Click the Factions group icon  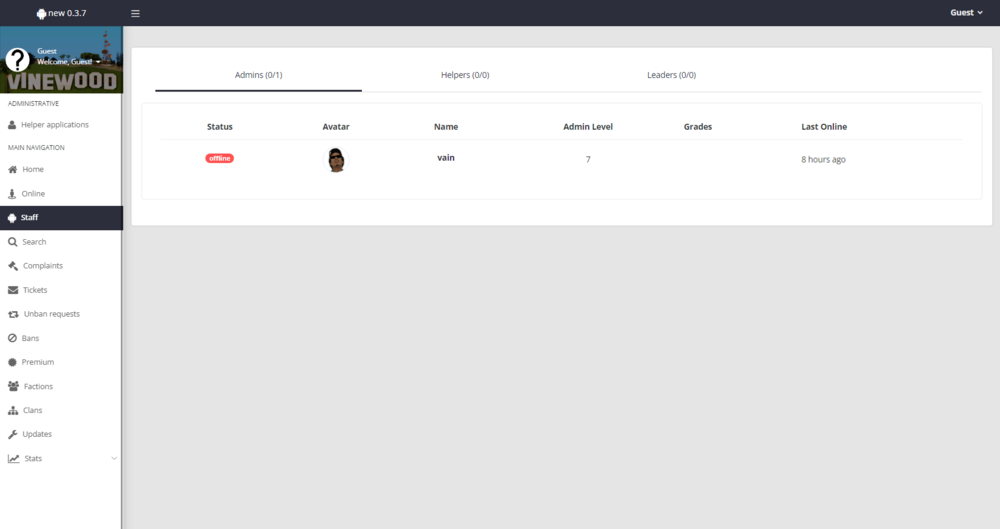(x=13, y=386)
